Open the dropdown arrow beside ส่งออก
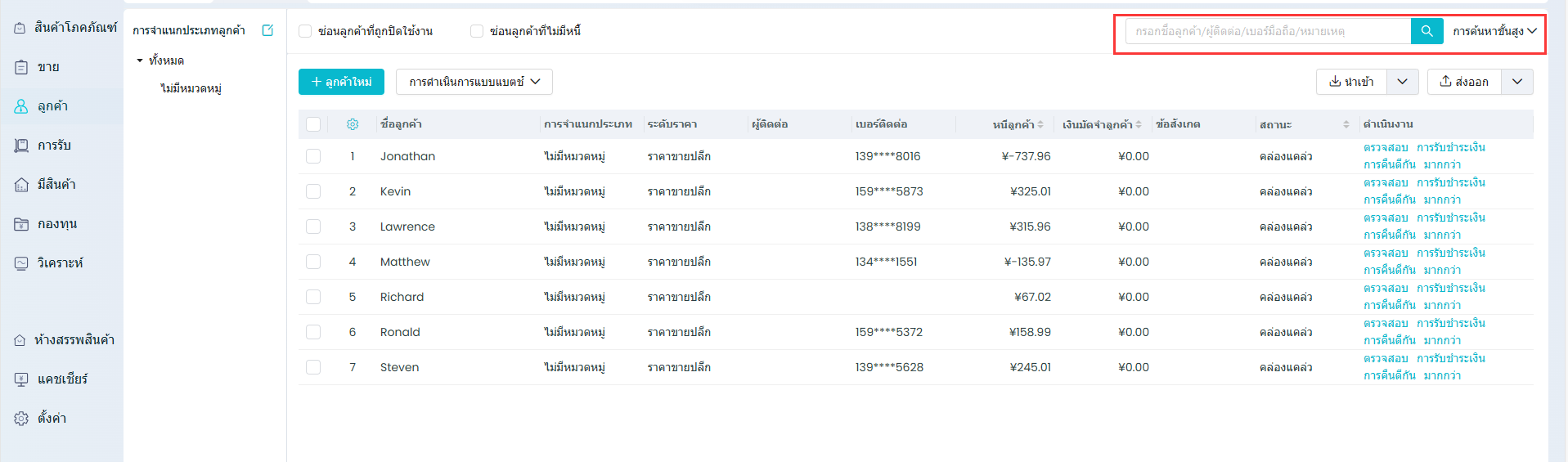The image size is (1568, 462). coord(1516,82)
